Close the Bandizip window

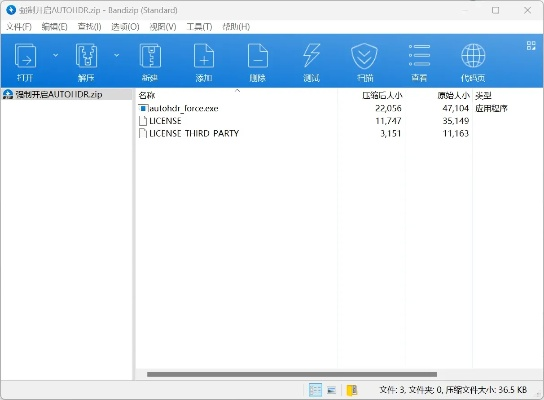527,10
